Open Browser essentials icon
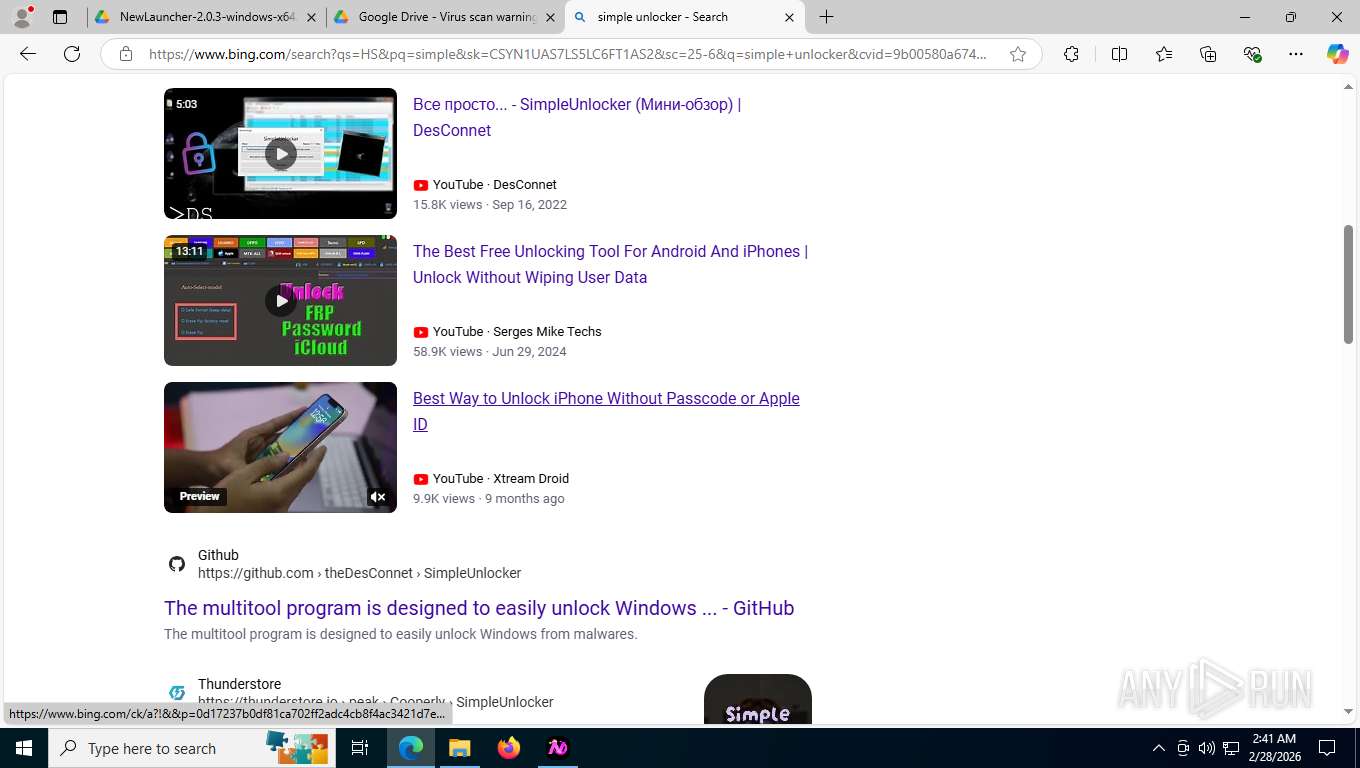 pyautogui.click(x=1252, y=54)
